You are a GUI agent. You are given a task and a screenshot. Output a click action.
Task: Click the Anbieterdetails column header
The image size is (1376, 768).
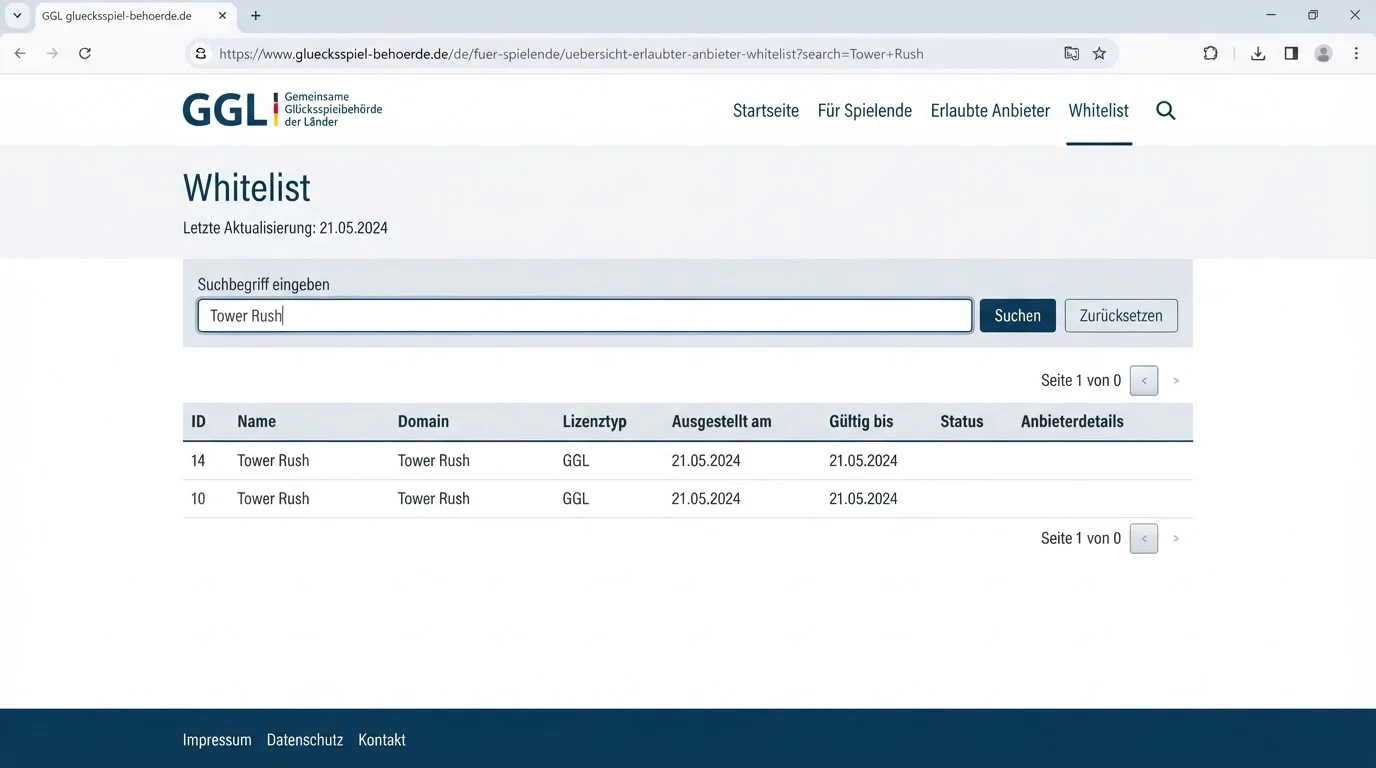[1072, 422]
